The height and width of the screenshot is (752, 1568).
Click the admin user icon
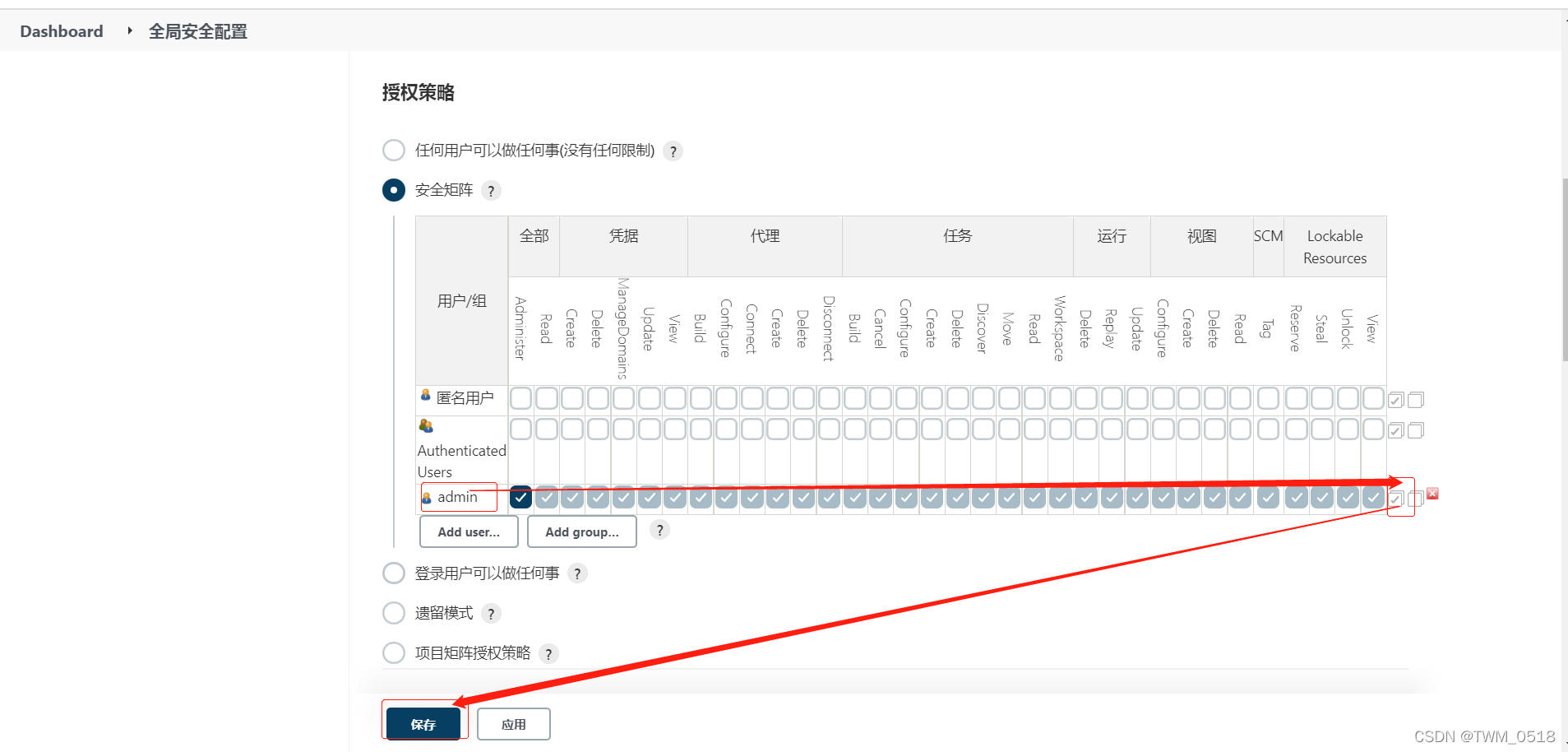426,498
